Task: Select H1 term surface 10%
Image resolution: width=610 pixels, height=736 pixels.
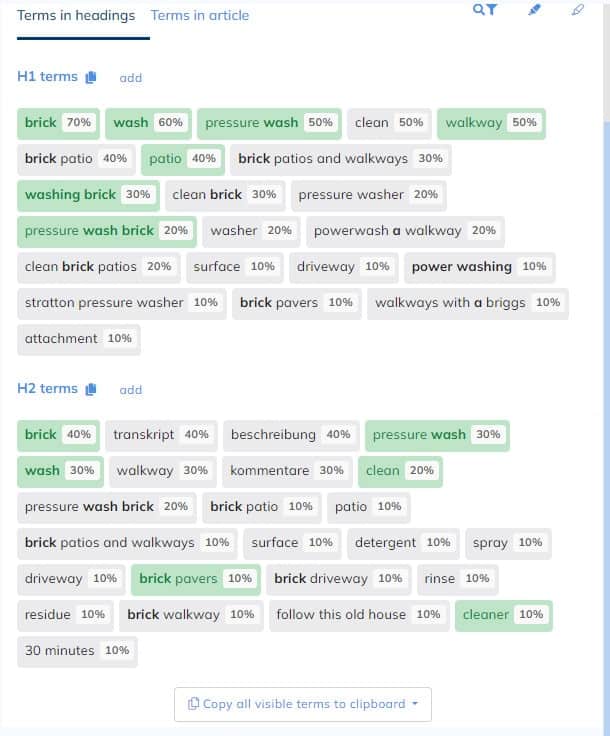Action: click(235, 268)
